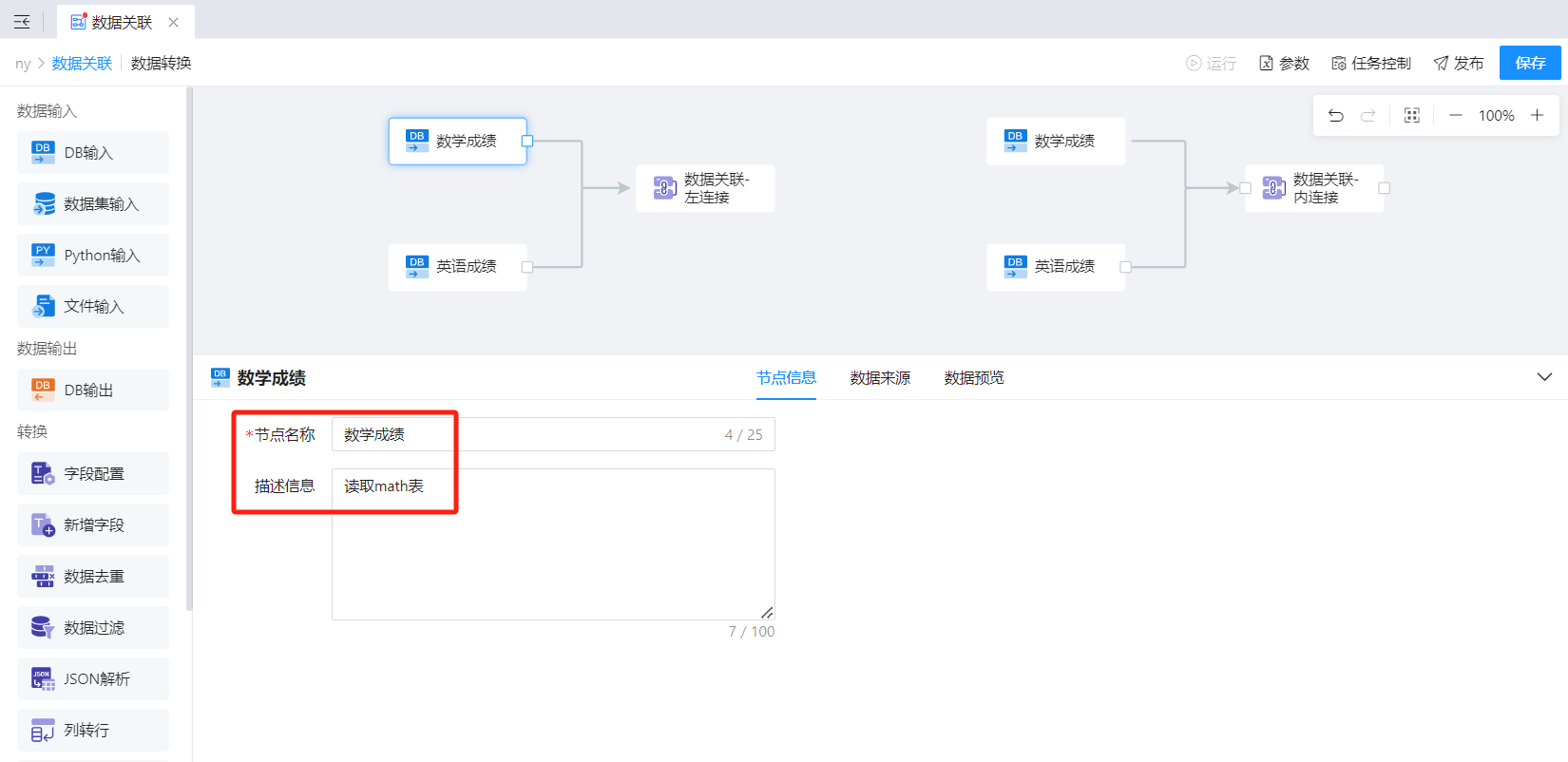This screenshot has height=762, width=1568.
Task: Open the 数据预览 tab
Action: tap(974, 378)
